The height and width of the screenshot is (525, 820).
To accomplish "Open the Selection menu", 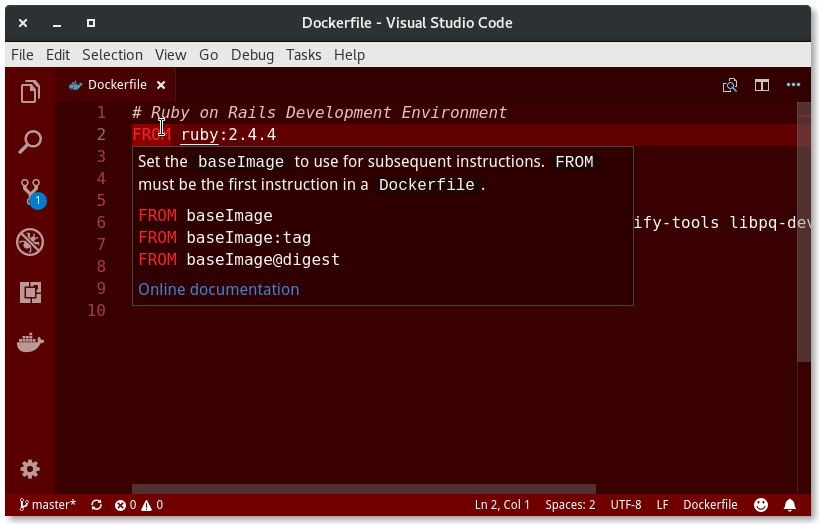I will coord(112,55).
